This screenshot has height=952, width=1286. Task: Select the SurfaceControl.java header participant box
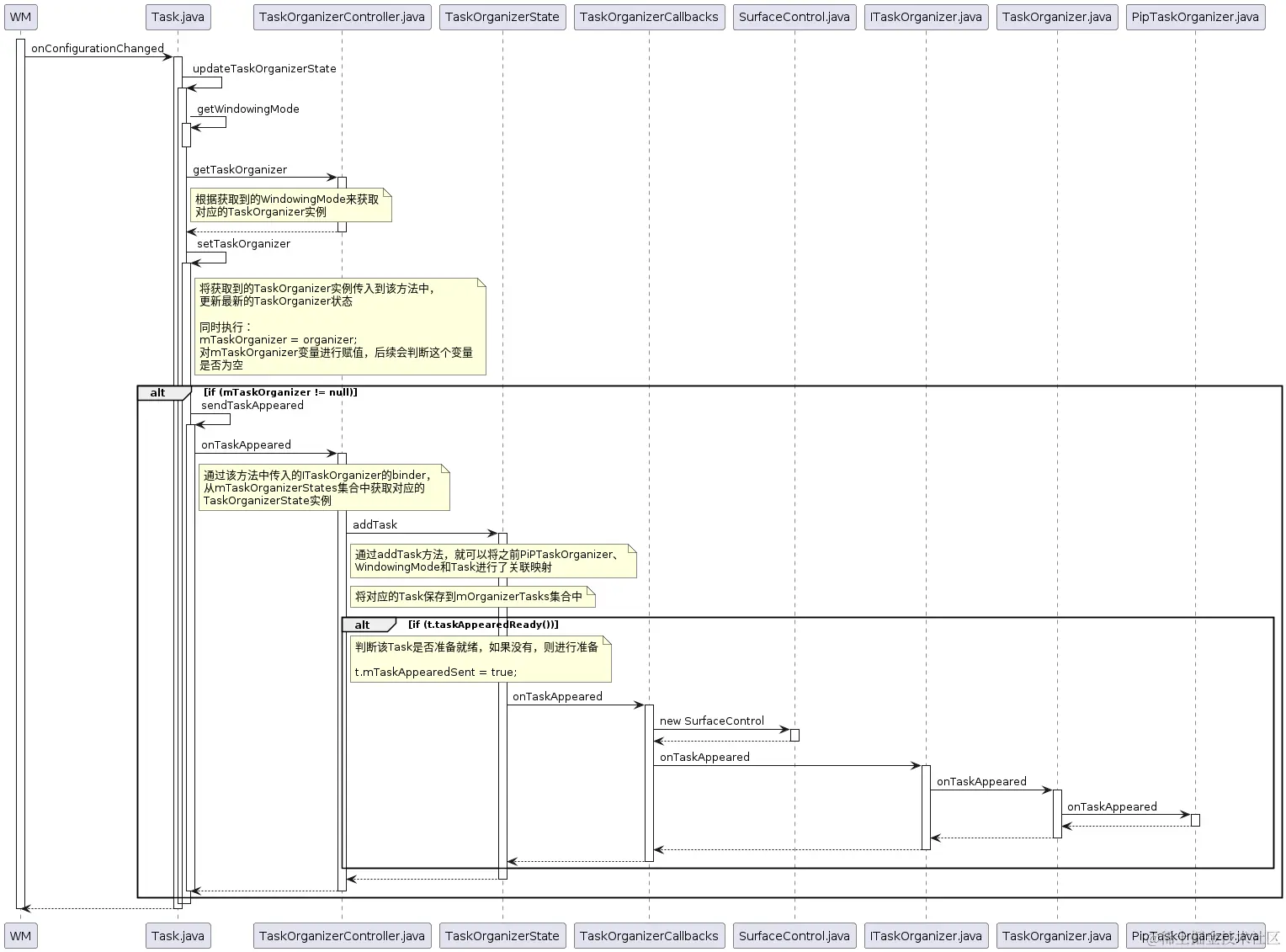[794, 17]
